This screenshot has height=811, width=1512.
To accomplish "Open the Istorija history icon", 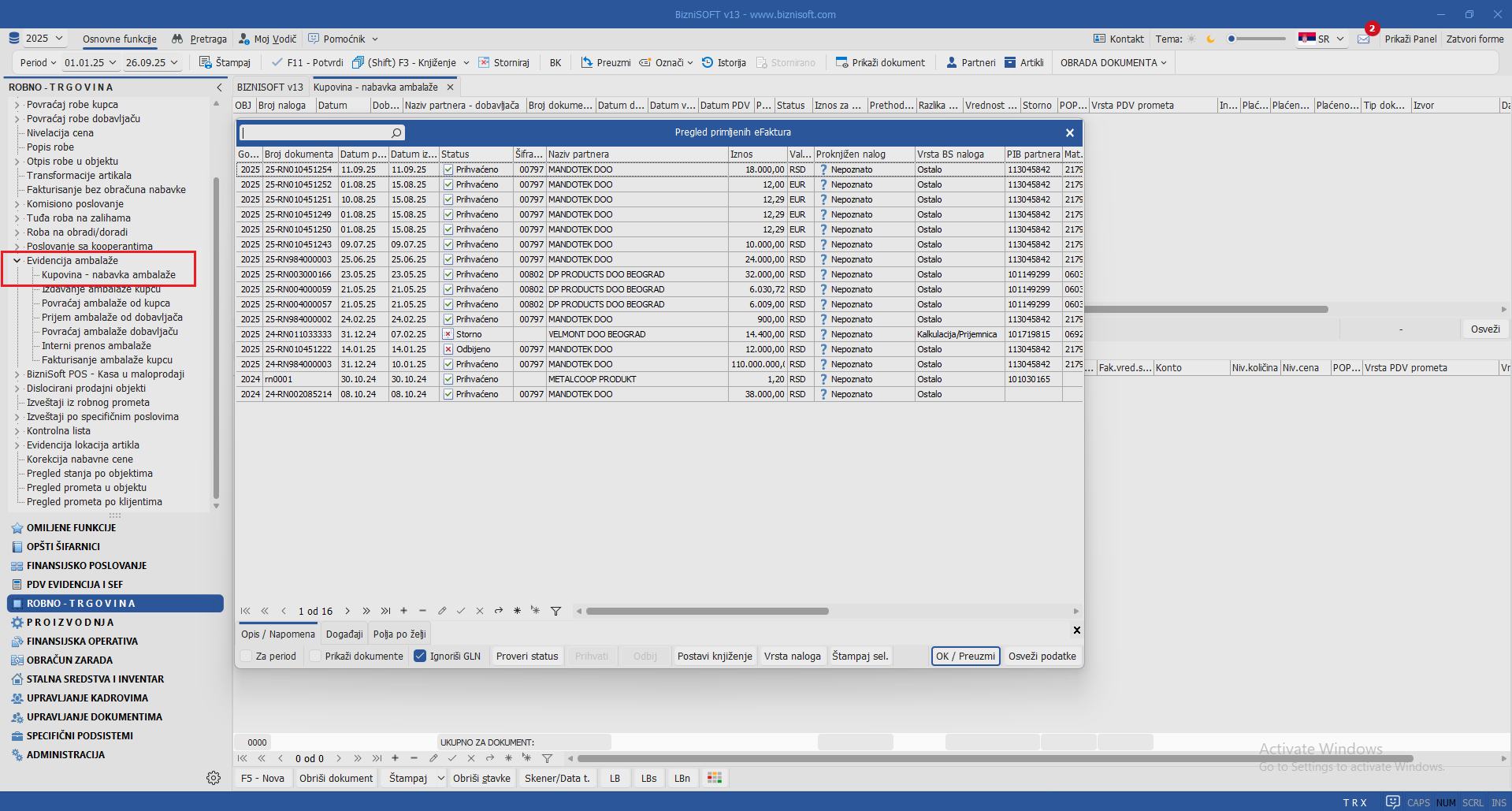I will 708,62.
